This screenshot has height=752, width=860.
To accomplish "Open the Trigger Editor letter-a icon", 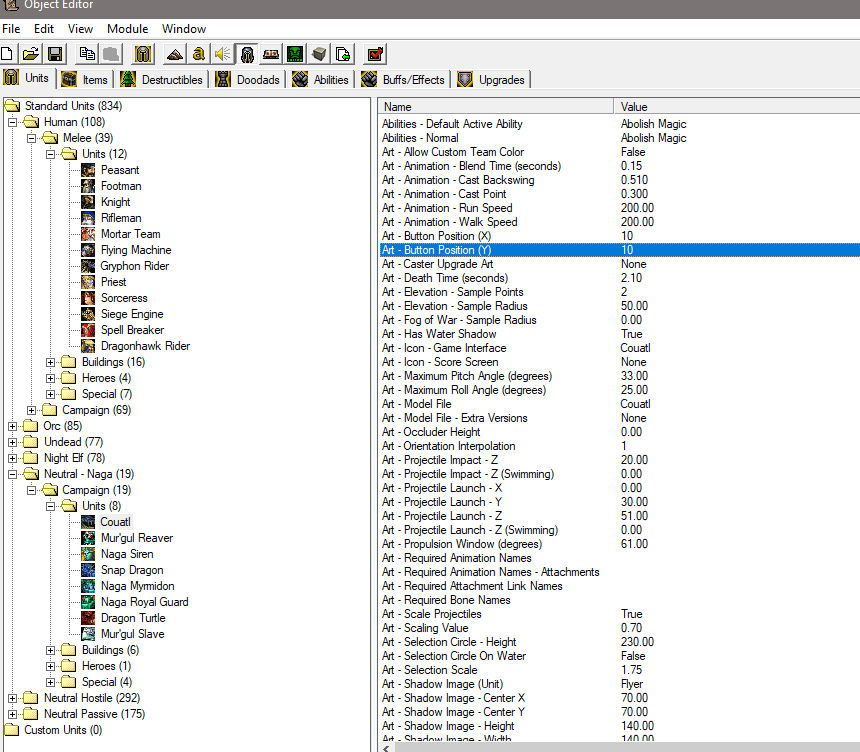I will [198, 54].
